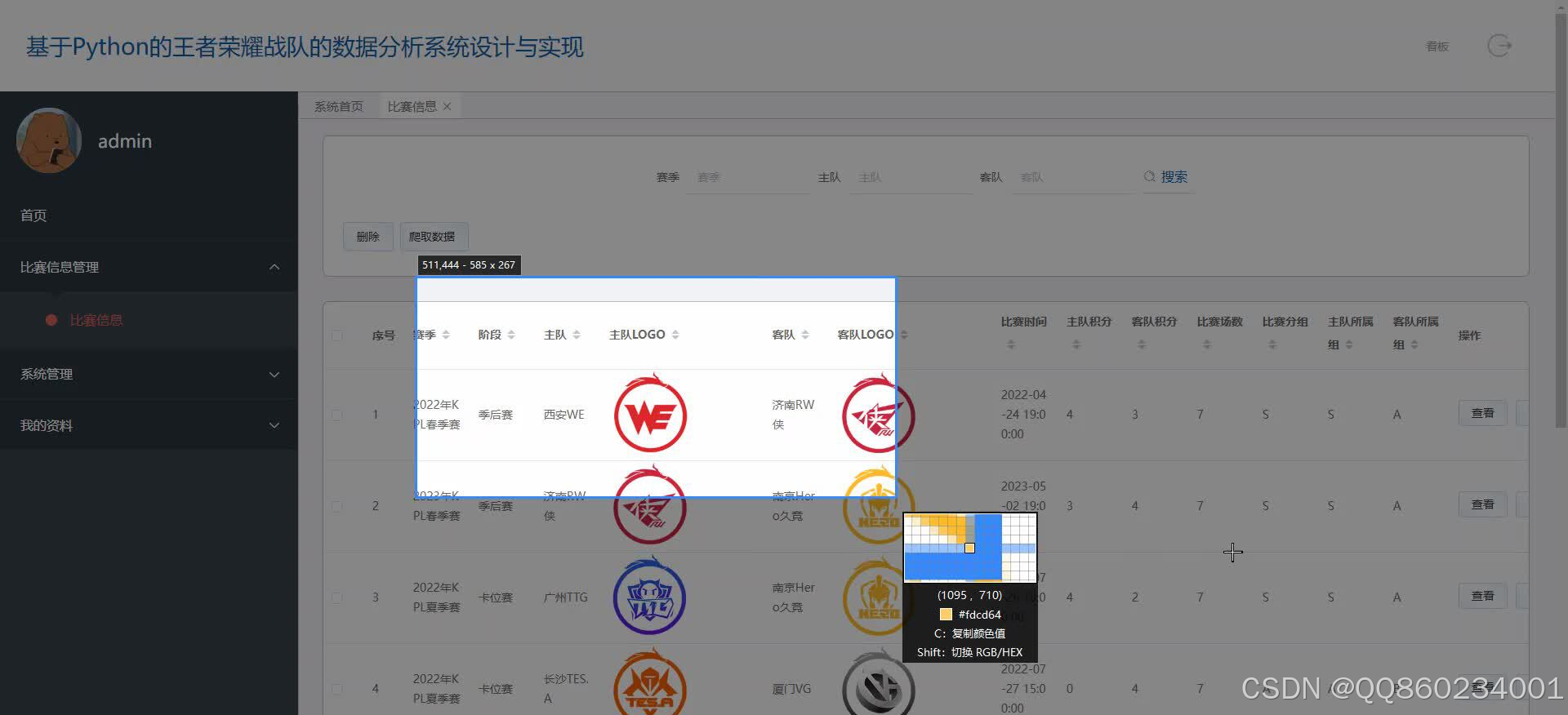Click the 西安WE team logo in row 1
1568x715 pixels.
[x=650, y=414]
